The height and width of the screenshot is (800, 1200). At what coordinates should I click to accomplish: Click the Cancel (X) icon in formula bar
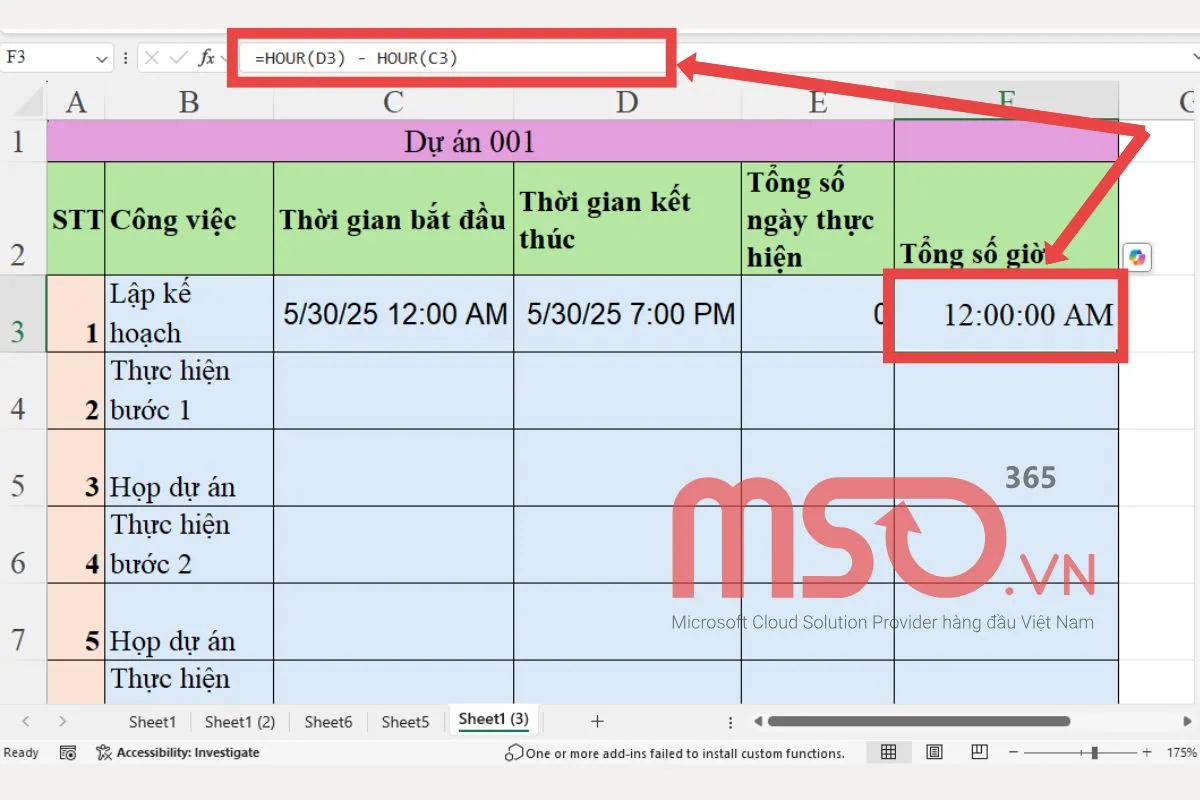click(150, 57)
